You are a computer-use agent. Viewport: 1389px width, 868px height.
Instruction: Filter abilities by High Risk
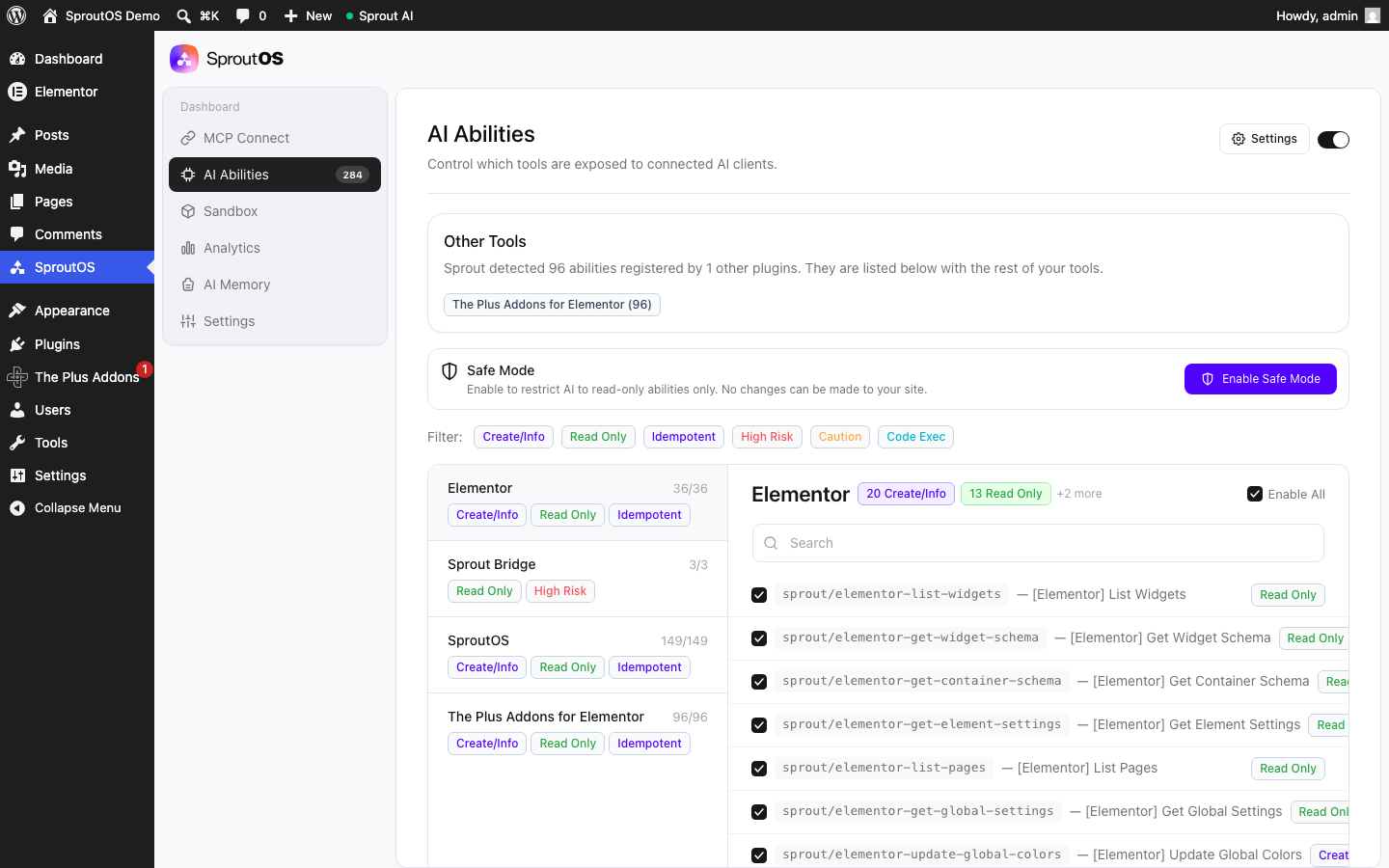coord(767,437)
